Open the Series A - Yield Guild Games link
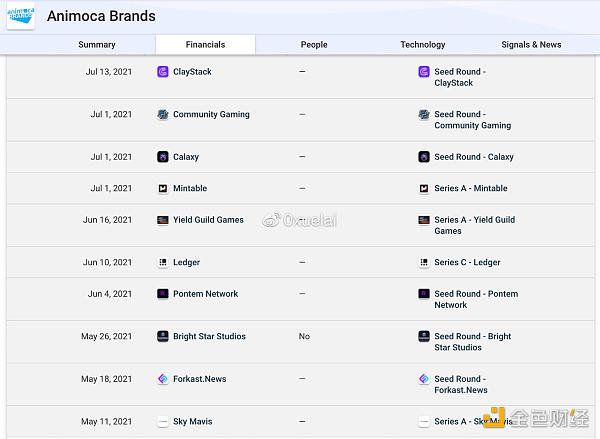Screen dimensions: 600x439 click(474, 225)
